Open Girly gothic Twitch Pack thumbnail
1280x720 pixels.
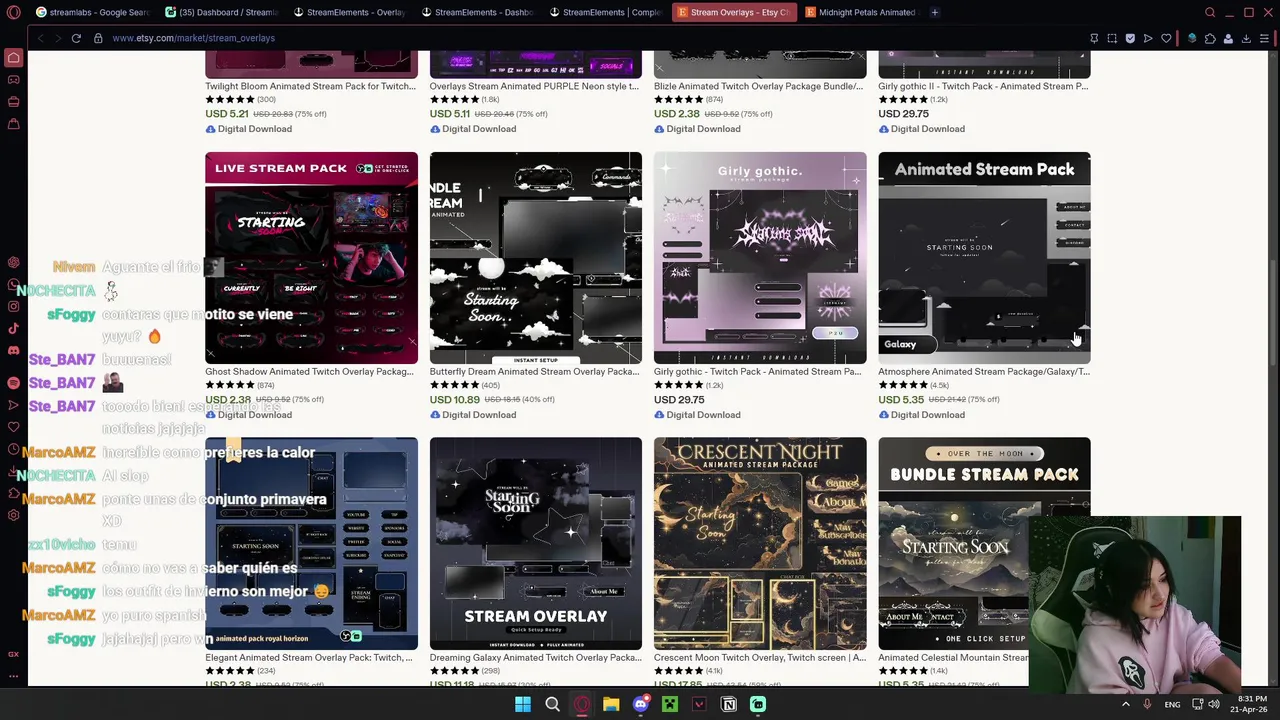click(x=760, y=258)
